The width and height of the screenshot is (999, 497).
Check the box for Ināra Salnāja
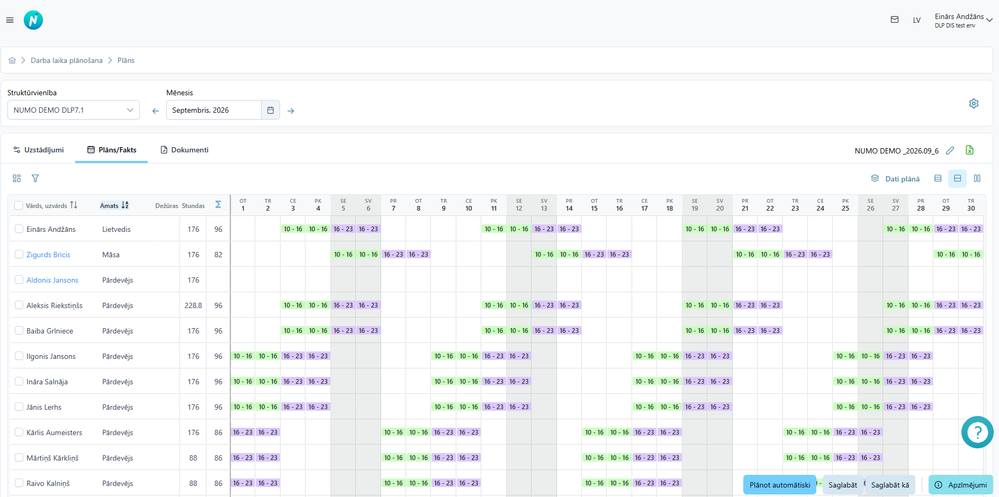point(18,382)
